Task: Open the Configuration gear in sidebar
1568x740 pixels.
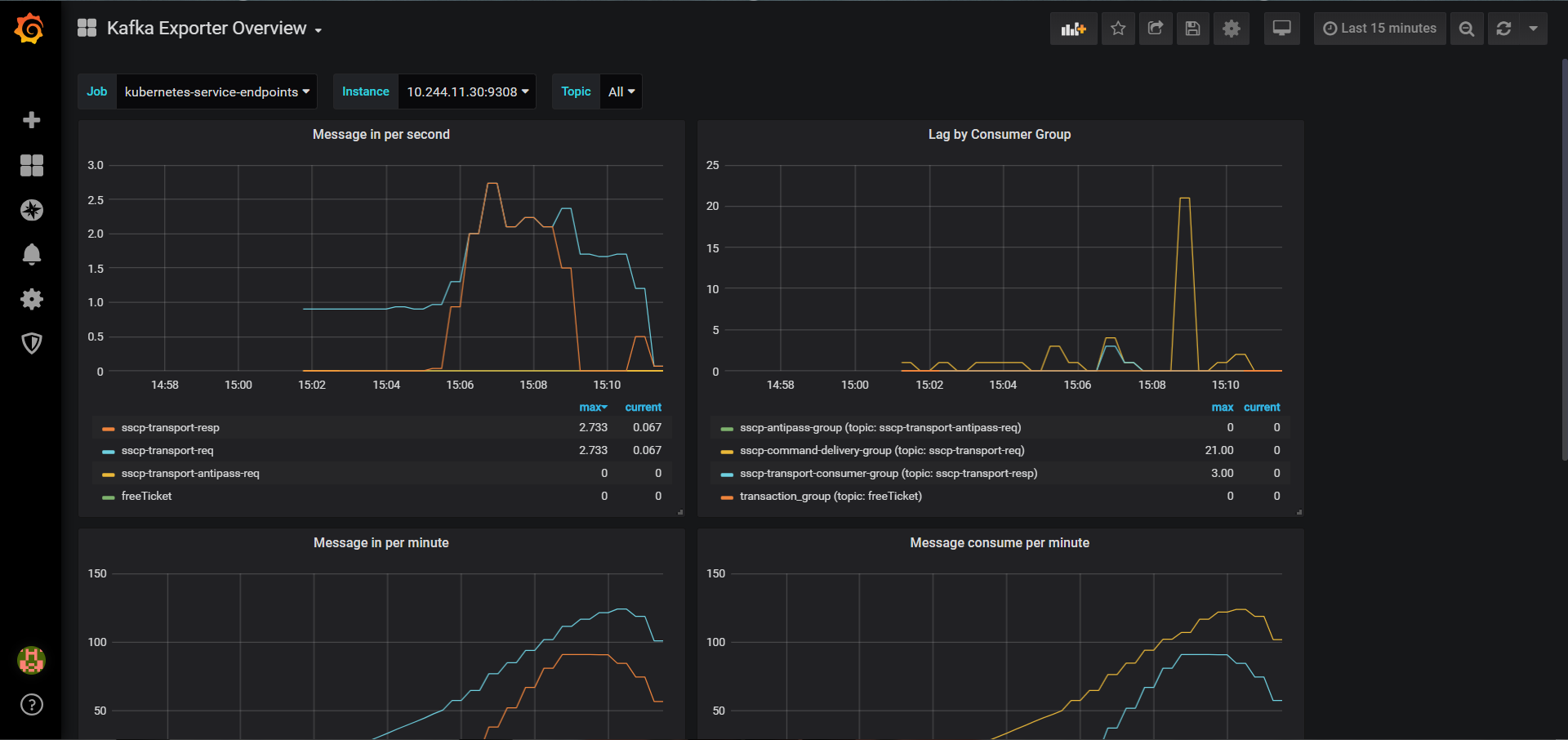Action: pyautogui.click(x=31, y=299)
